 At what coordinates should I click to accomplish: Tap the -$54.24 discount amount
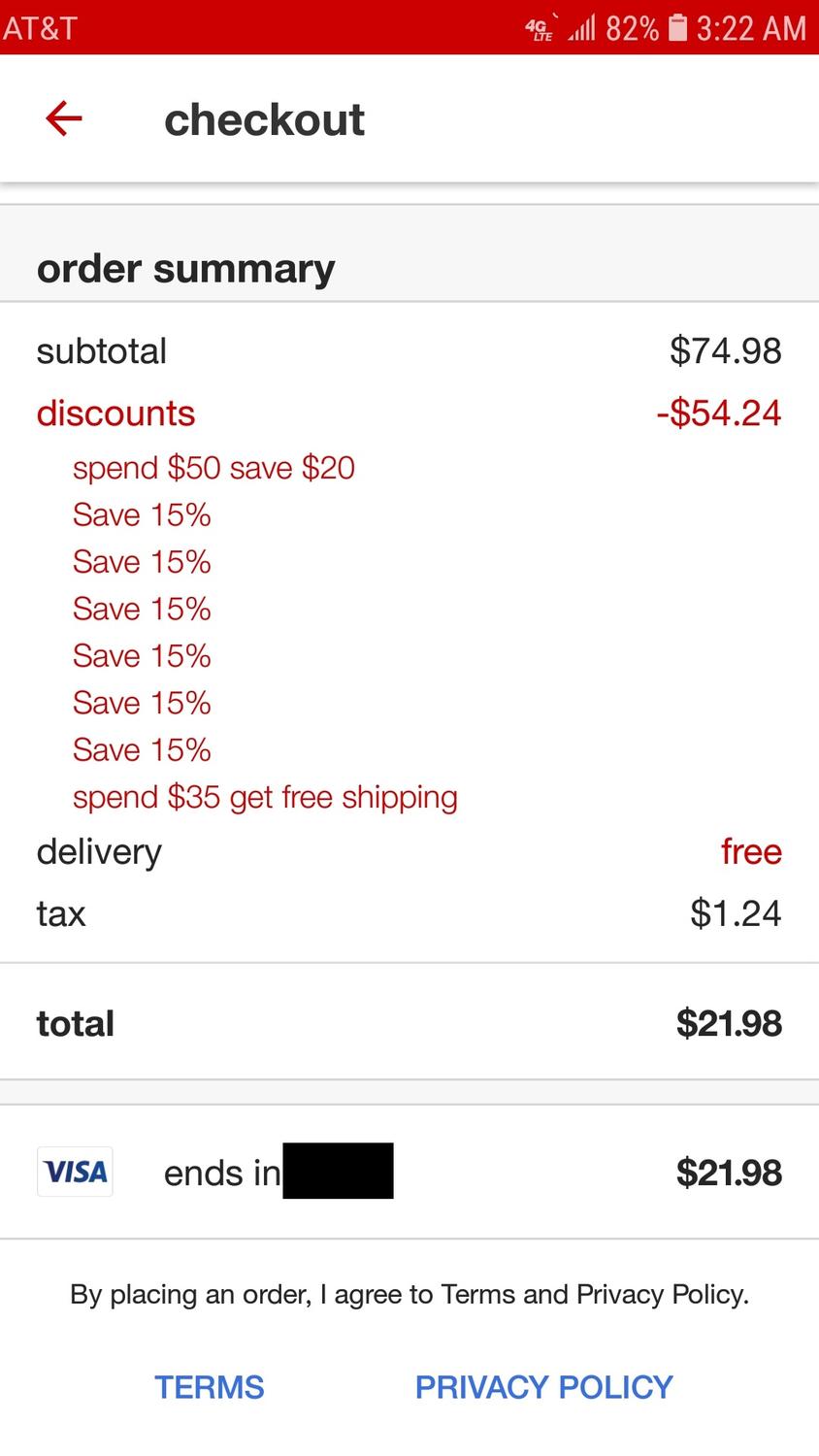[x=718, y=414]
